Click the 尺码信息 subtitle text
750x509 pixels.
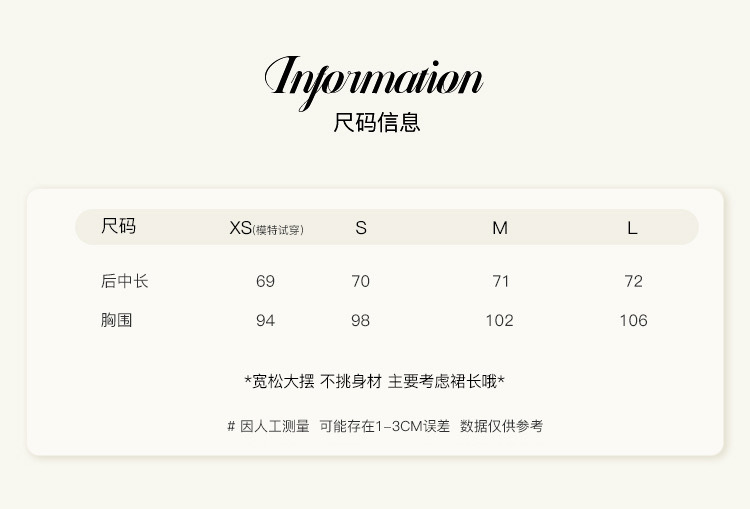pyautogui.click(x=376, y=122)
